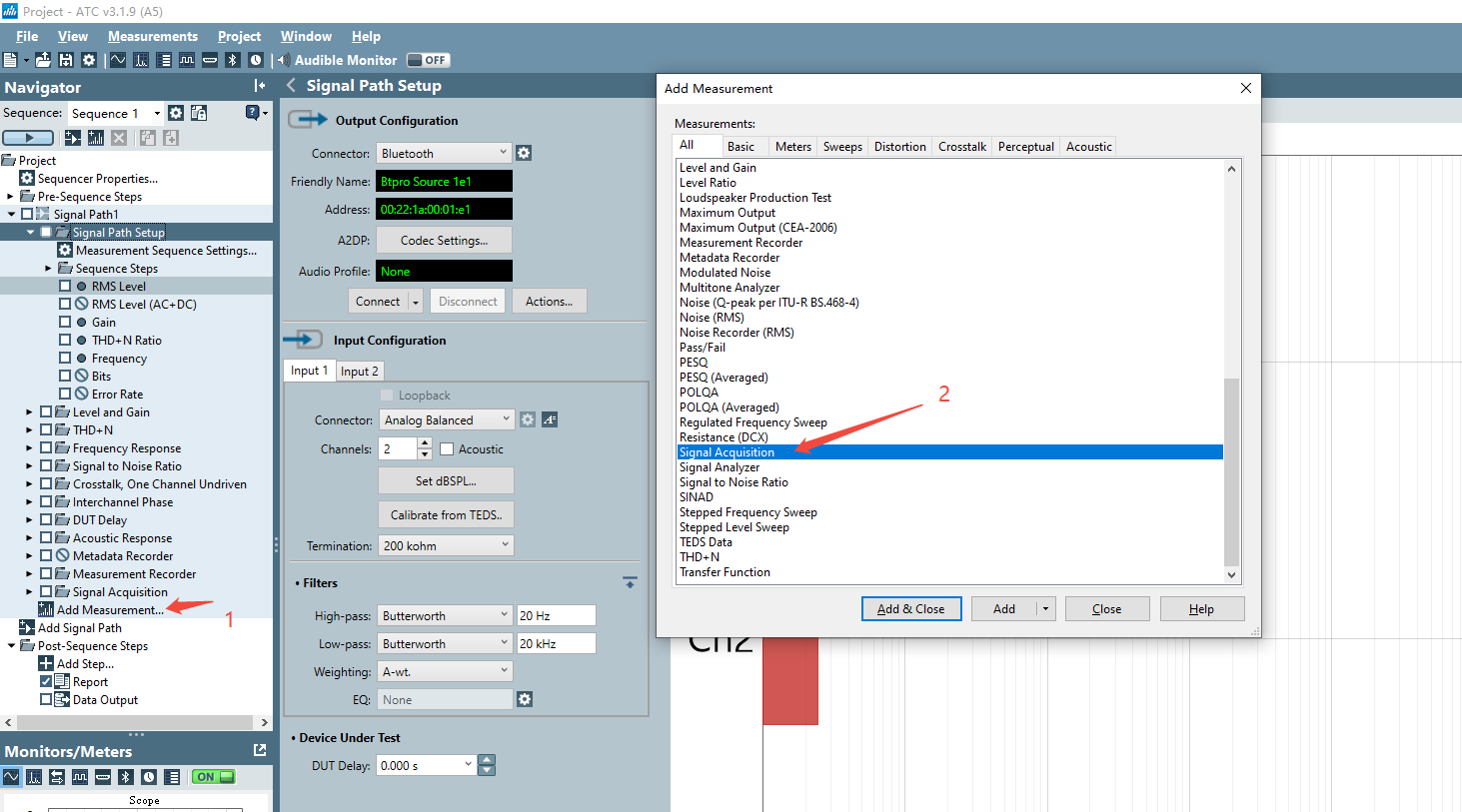This screenshot has width=1462, height=812.
Task: Switch to the Input 2 tab
Action: coord(359,371)
